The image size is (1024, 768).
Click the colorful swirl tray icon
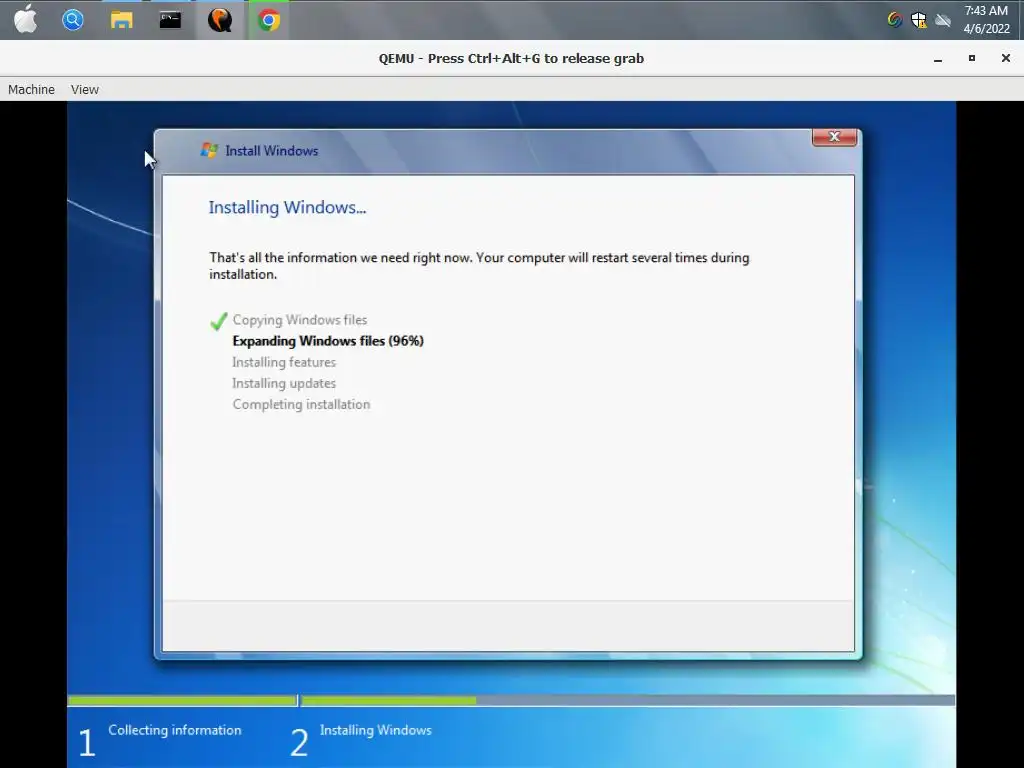point(895,20)
